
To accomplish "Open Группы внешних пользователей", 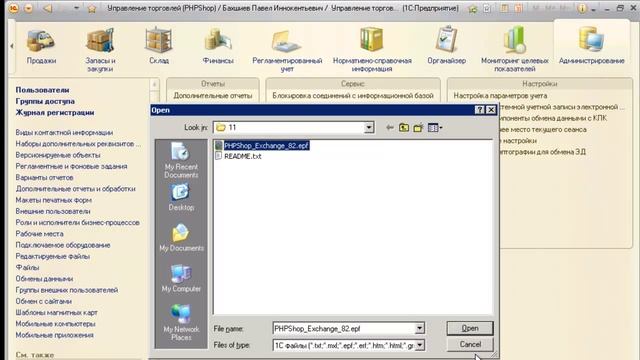I will click(x=67, y=290).
